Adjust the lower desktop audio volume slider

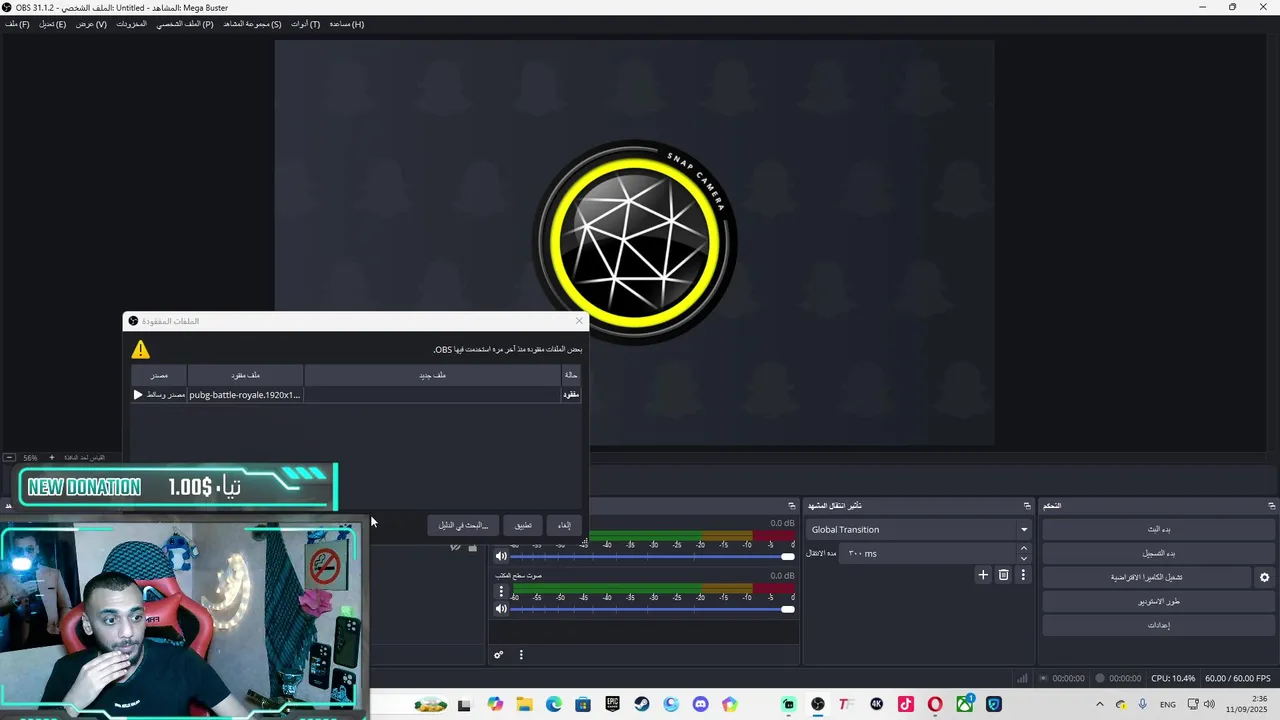point(653,608)
